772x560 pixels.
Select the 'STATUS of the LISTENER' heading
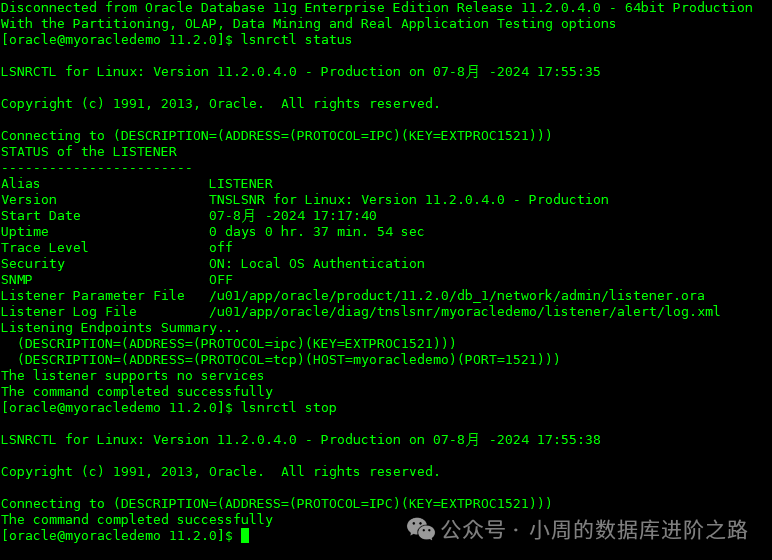pos(89,151)
